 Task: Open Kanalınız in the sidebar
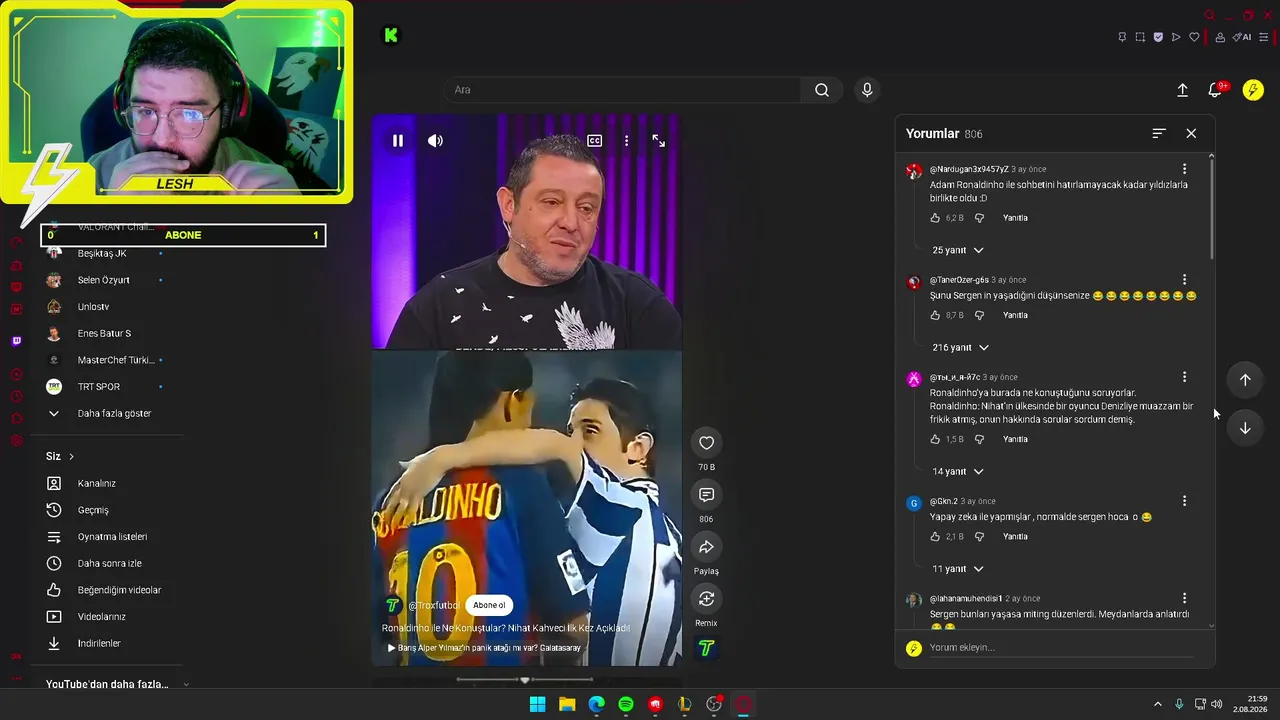96,484
